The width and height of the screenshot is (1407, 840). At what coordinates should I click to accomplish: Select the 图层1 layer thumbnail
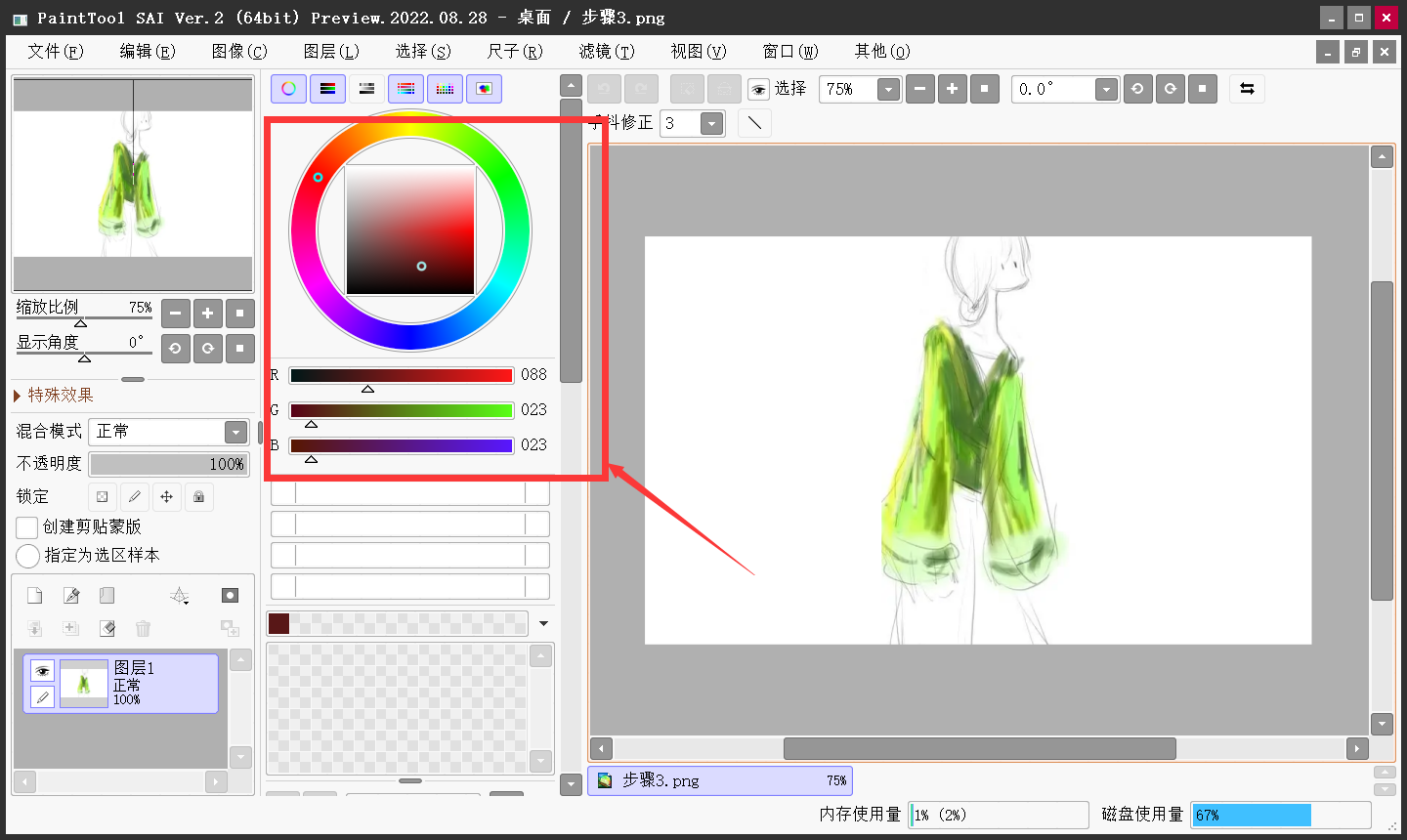(83, 684)
